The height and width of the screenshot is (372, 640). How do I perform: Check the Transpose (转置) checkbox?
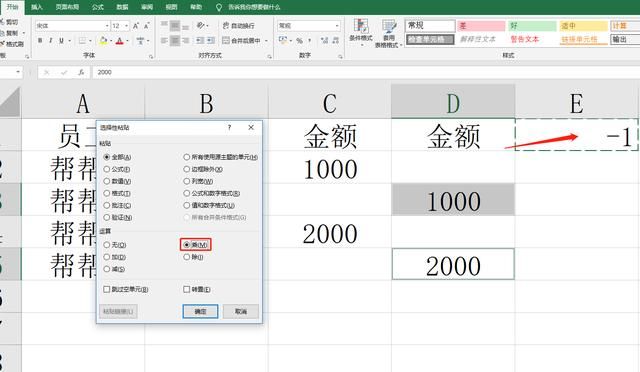(x=187, y=289)
